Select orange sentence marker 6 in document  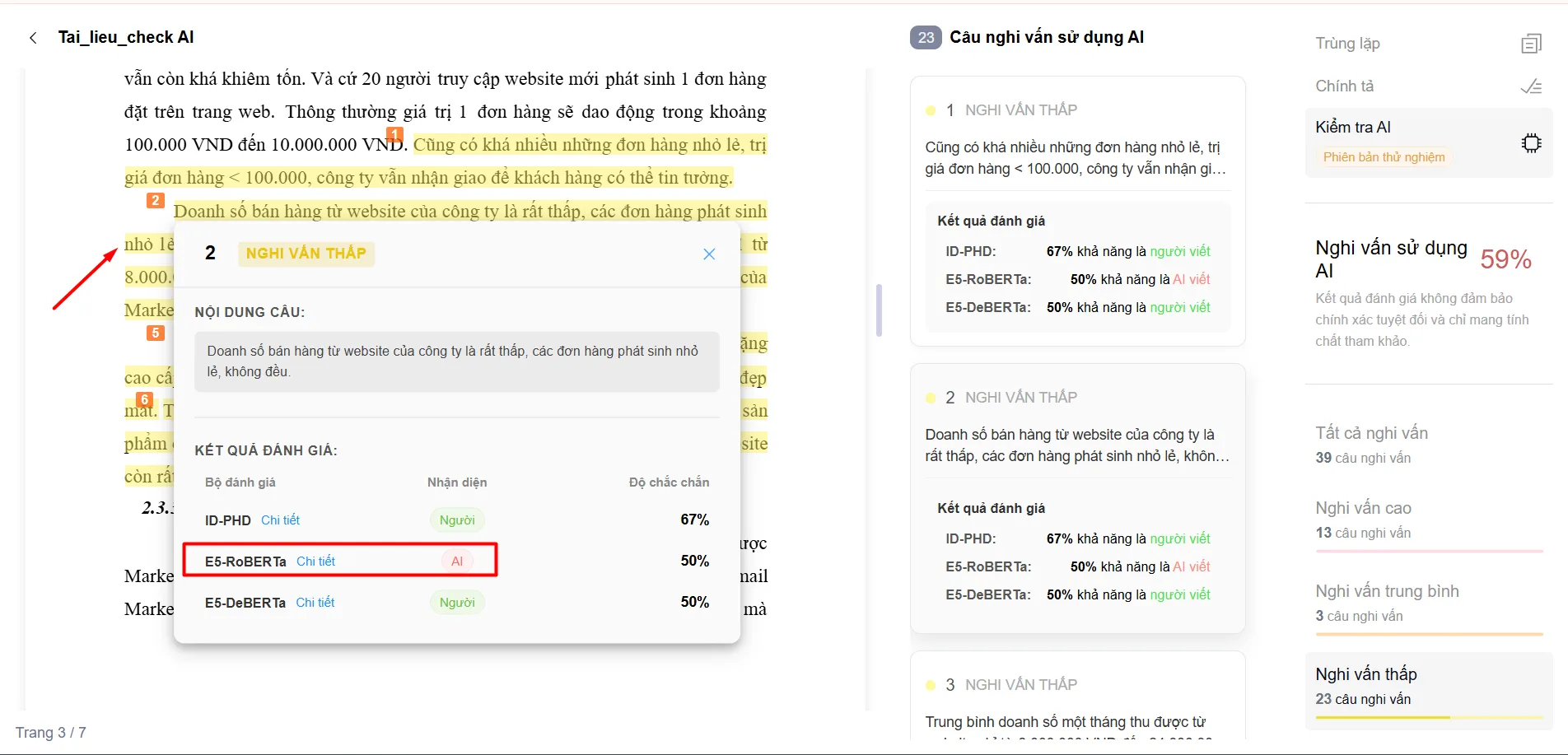coord(145,399)
